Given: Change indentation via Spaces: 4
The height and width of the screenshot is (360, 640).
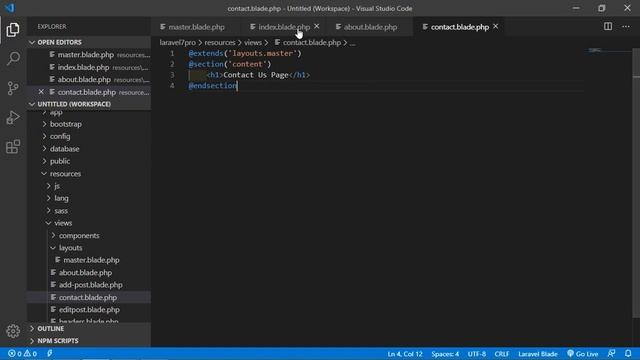Looking at the screenshot, I should [x=445, y=354].
